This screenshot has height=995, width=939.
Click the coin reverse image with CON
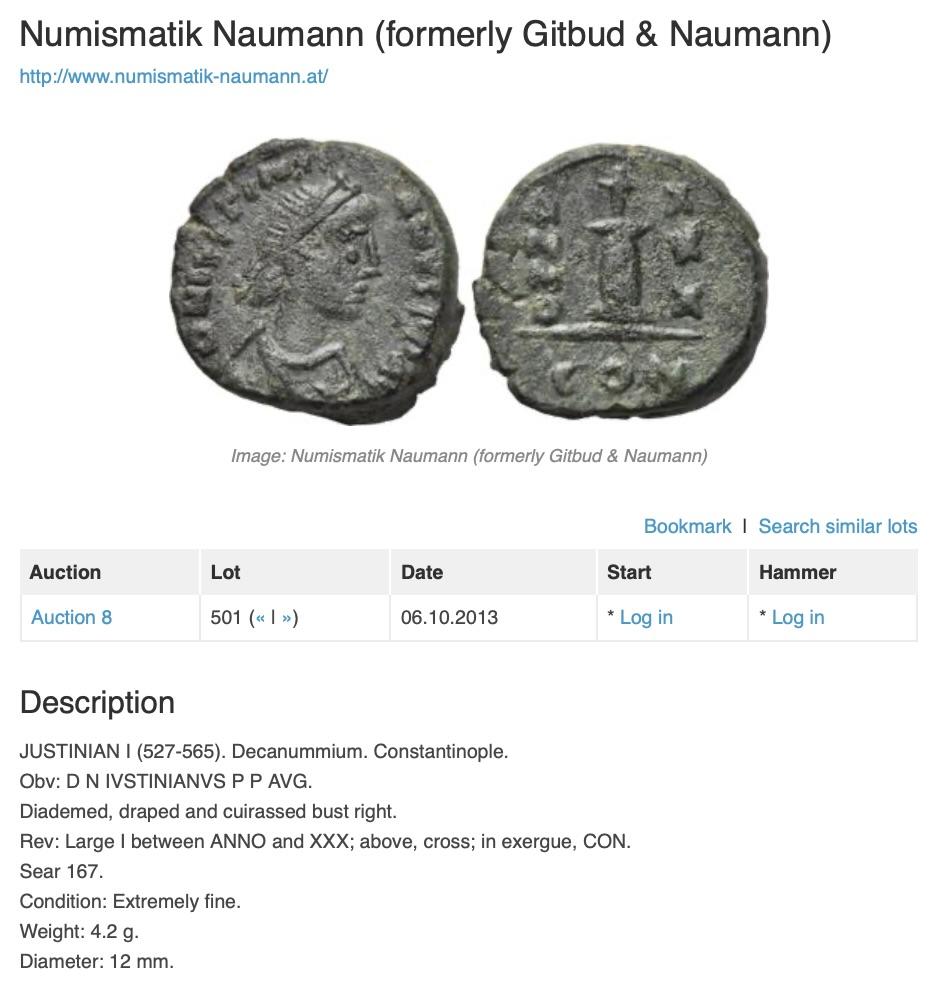tap(620, 283)
